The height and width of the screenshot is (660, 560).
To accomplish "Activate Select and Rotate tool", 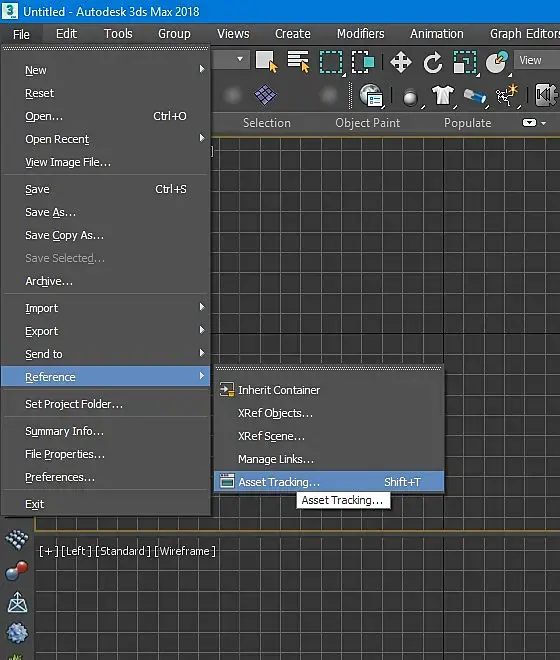I will [x=432, y=62].
